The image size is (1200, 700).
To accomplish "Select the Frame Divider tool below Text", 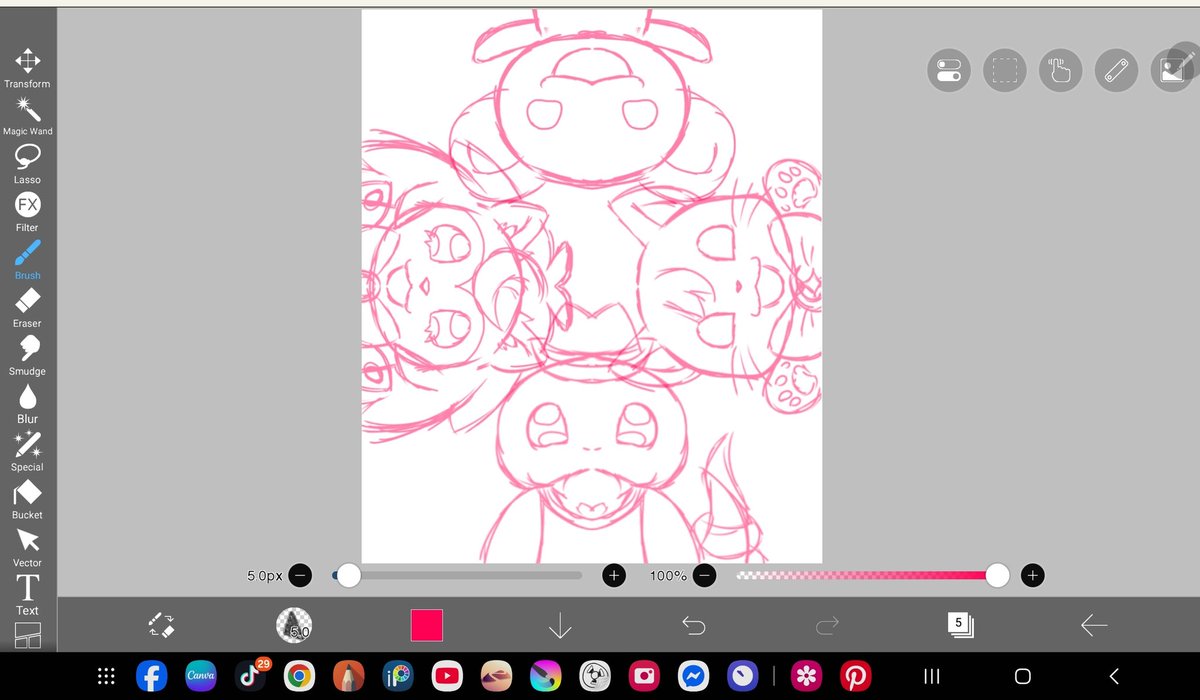I will click(x=28, y=636).
